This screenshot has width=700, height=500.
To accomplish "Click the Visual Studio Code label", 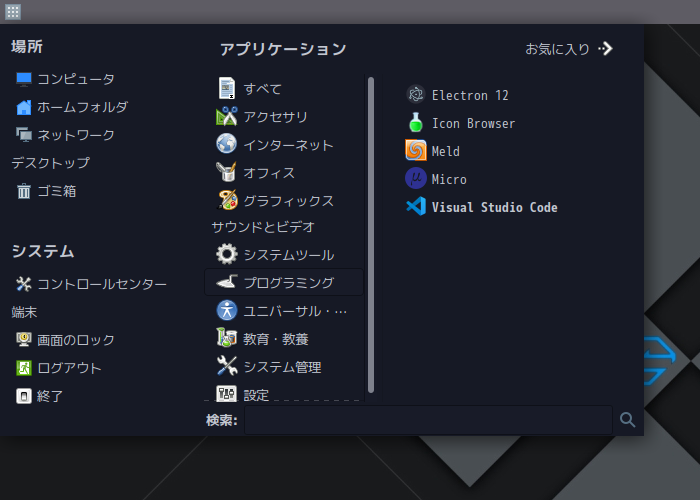I will (495, 207).
